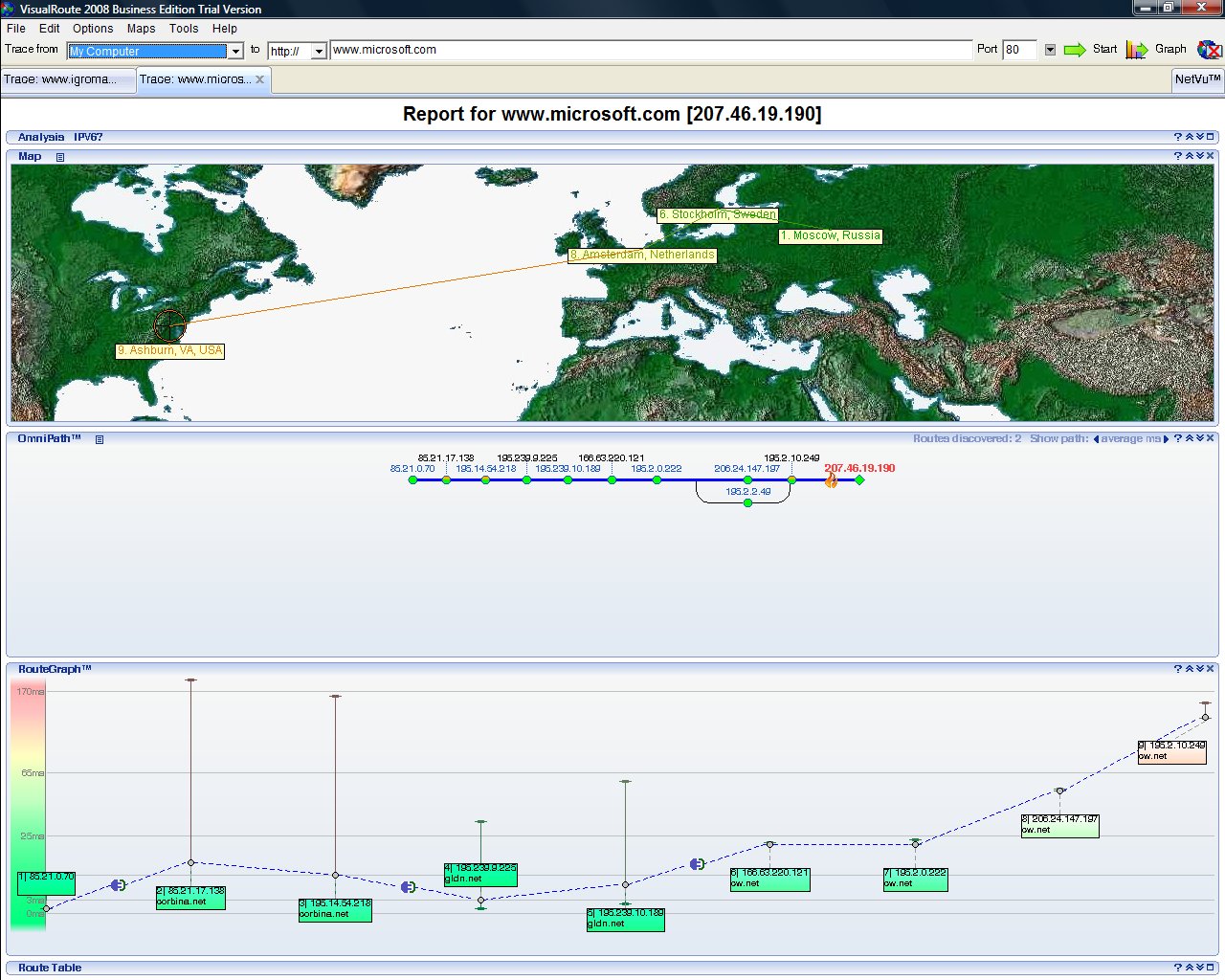
Task: Click the Start button label
Action: (1104, 49)
